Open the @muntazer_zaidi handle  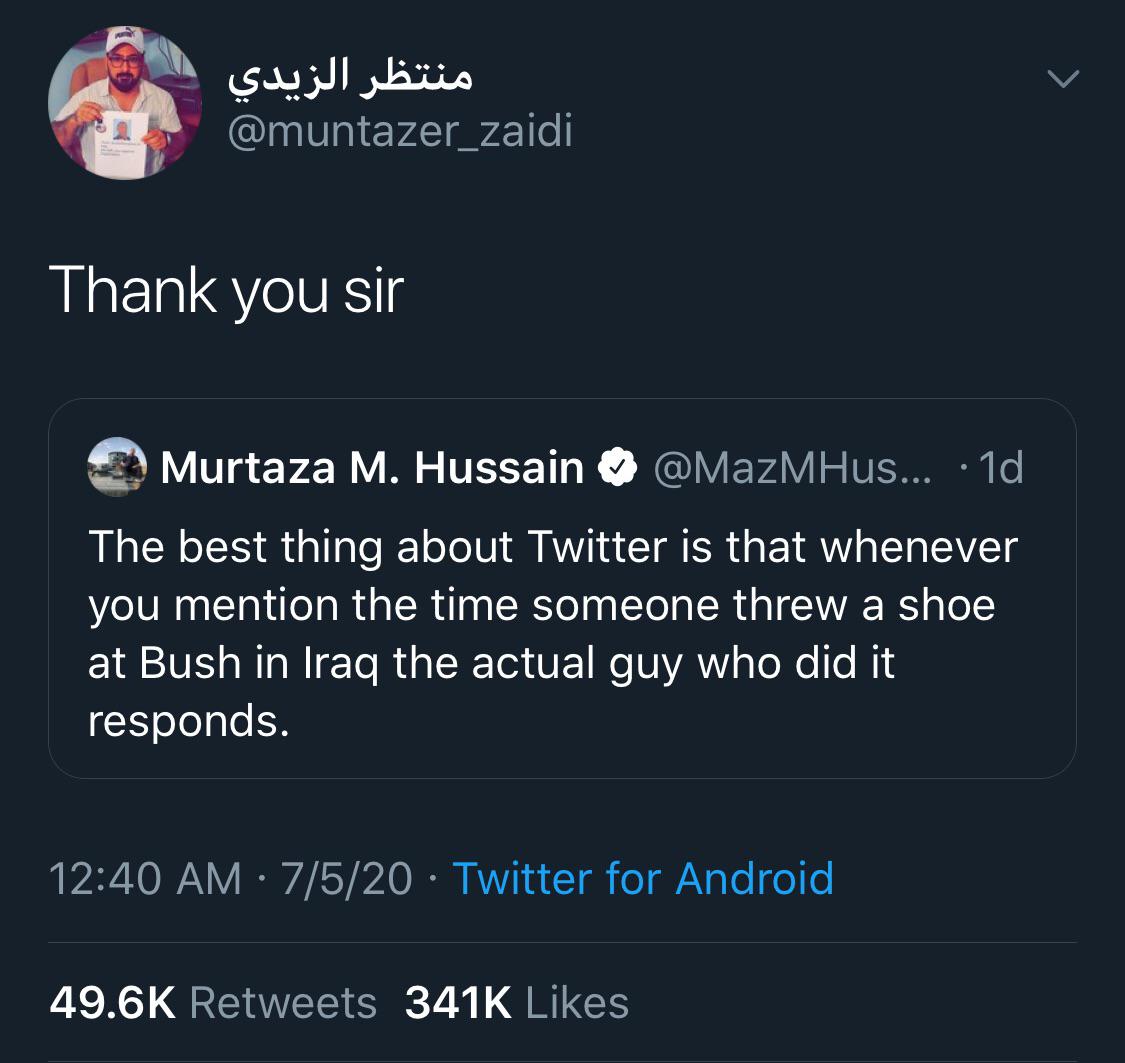401,132
